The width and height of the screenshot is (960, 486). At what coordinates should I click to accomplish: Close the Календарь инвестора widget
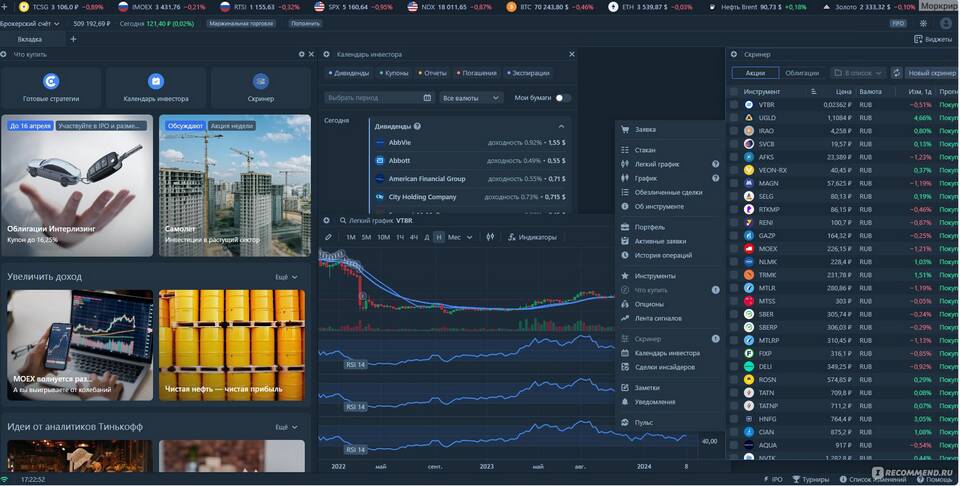(x=572, y=54)
